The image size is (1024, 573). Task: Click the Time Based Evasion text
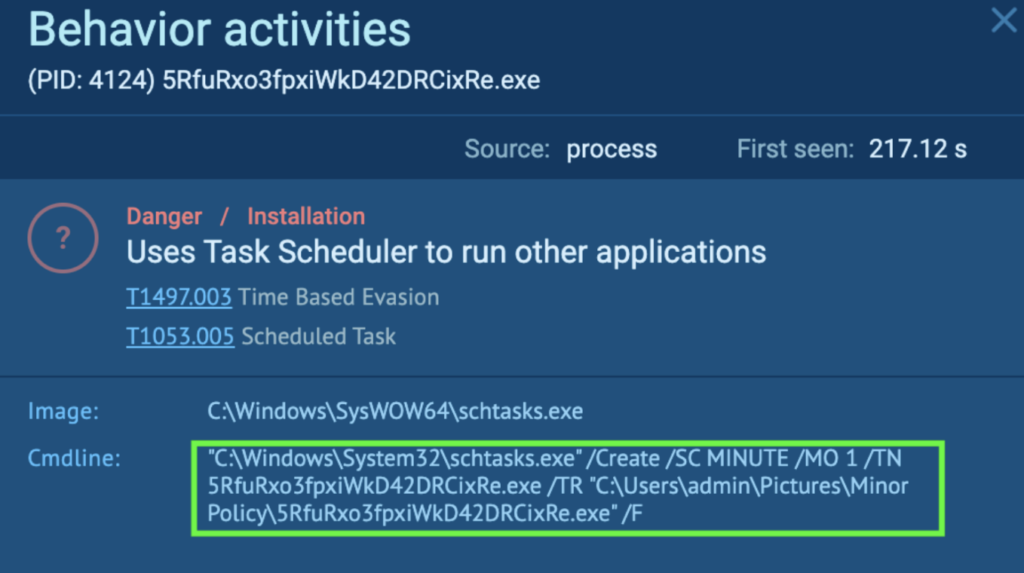340,297
